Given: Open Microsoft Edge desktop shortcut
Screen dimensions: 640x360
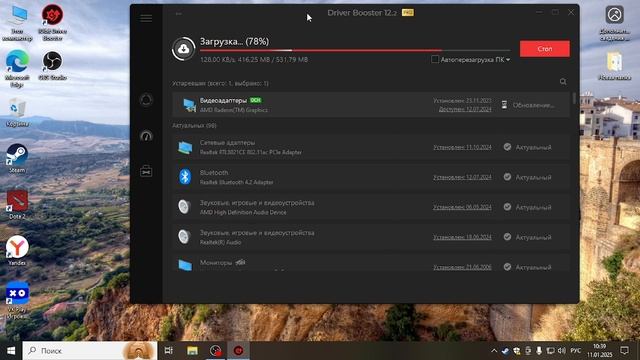Looking at the screenshot, I should [x=17, y=68].
